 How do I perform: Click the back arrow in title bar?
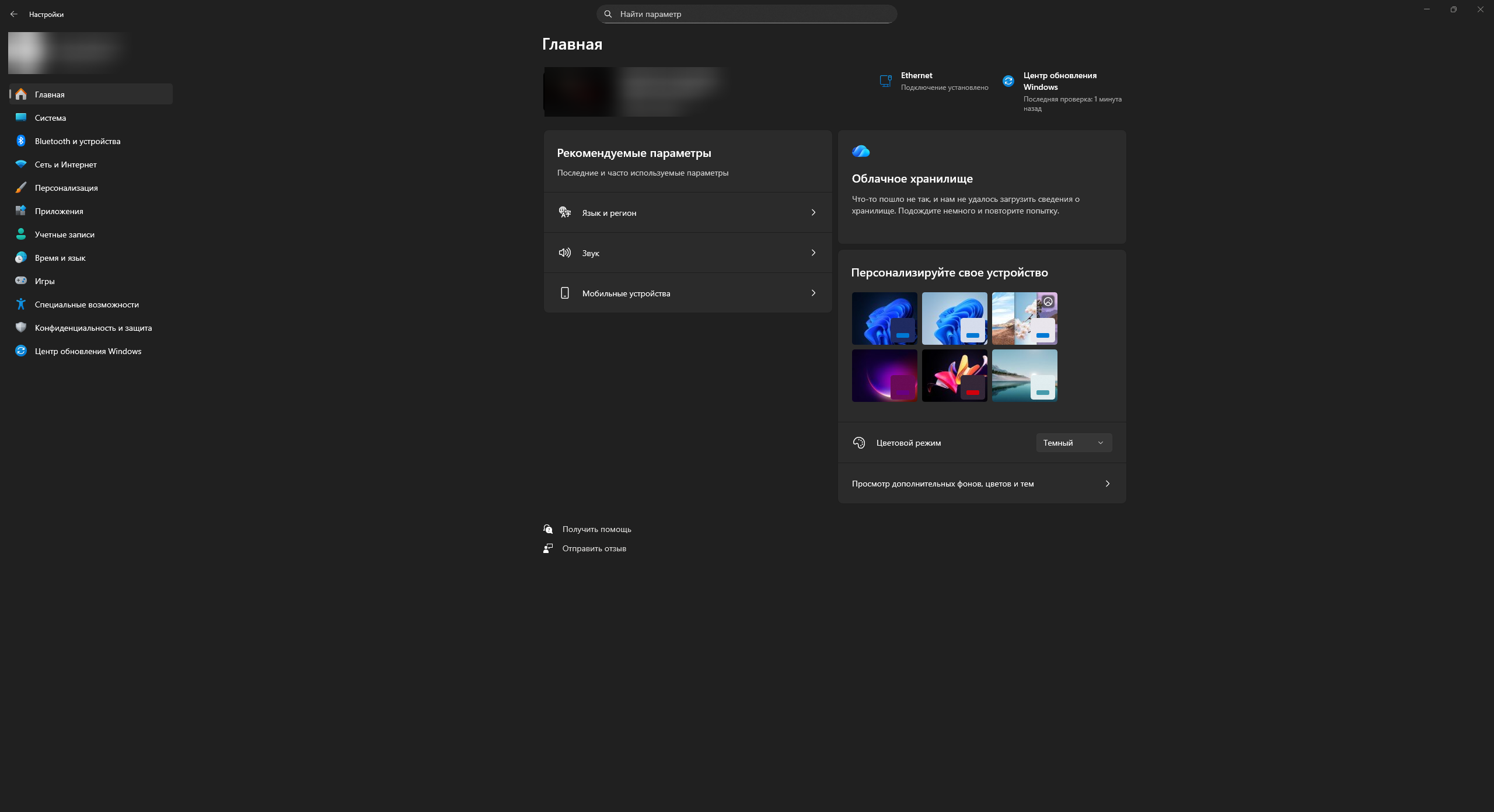[14, 14]
